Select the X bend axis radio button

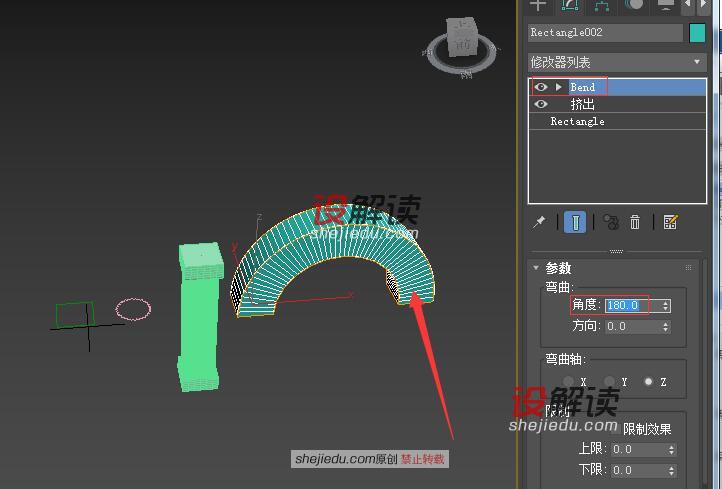pos(569,382)
